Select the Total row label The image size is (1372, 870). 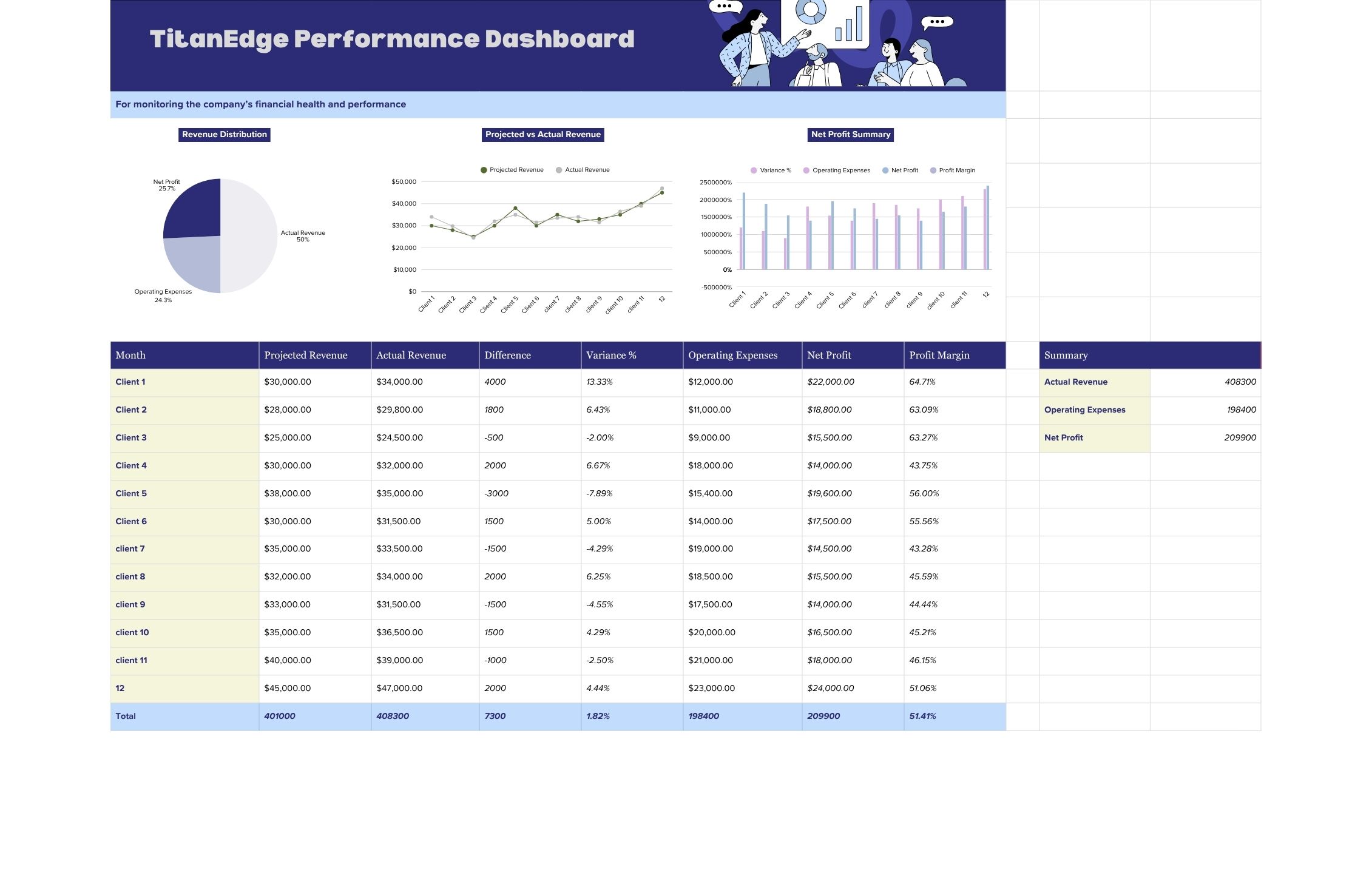click(x=125, y=716)
